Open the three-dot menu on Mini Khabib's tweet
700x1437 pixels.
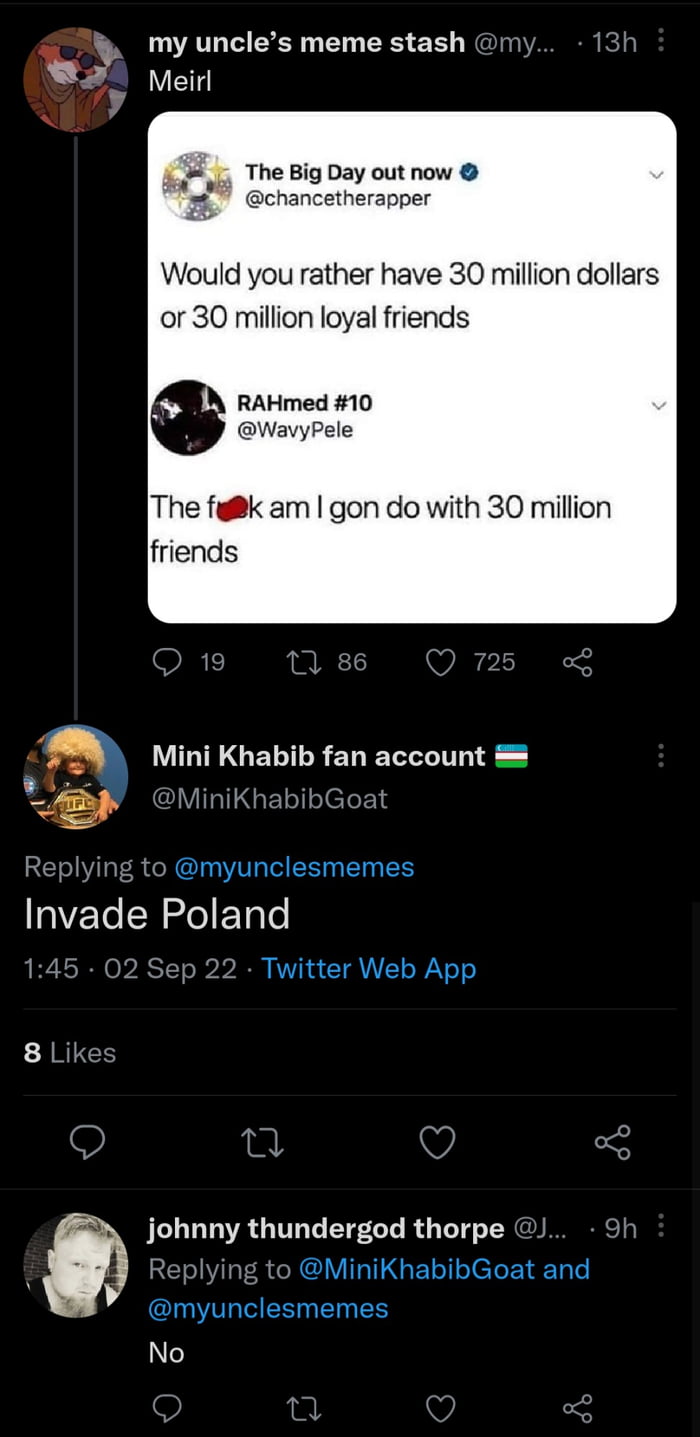coord(661,755)
